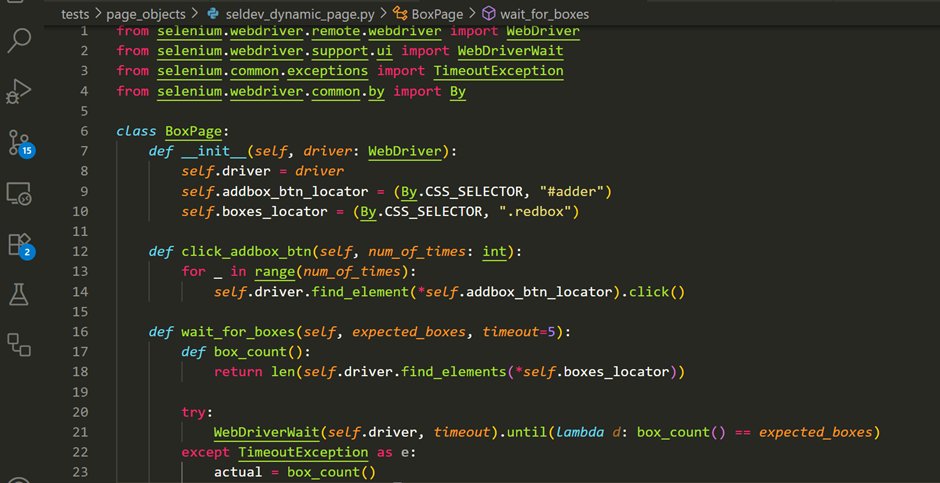940x483 pixels.
Task: Click 'expected_boxes' at end of line 21
Action: 815,431
